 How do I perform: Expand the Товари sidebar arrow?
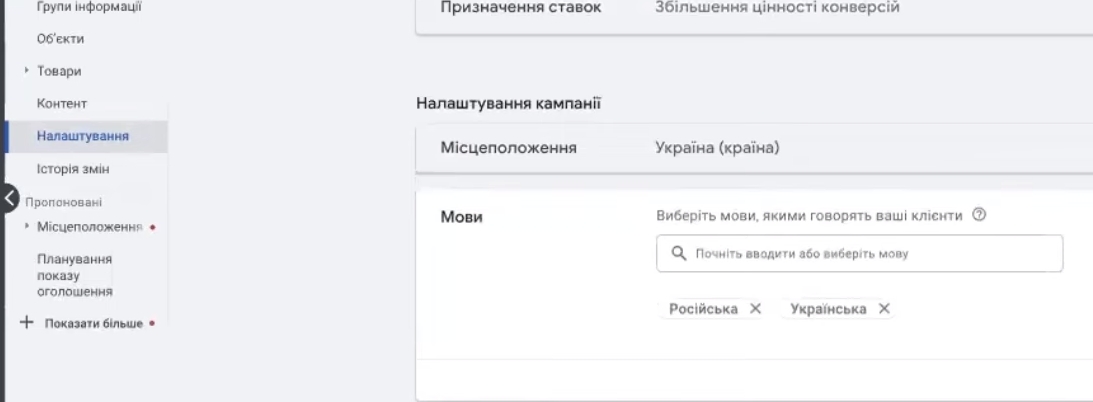pos(27,72)
